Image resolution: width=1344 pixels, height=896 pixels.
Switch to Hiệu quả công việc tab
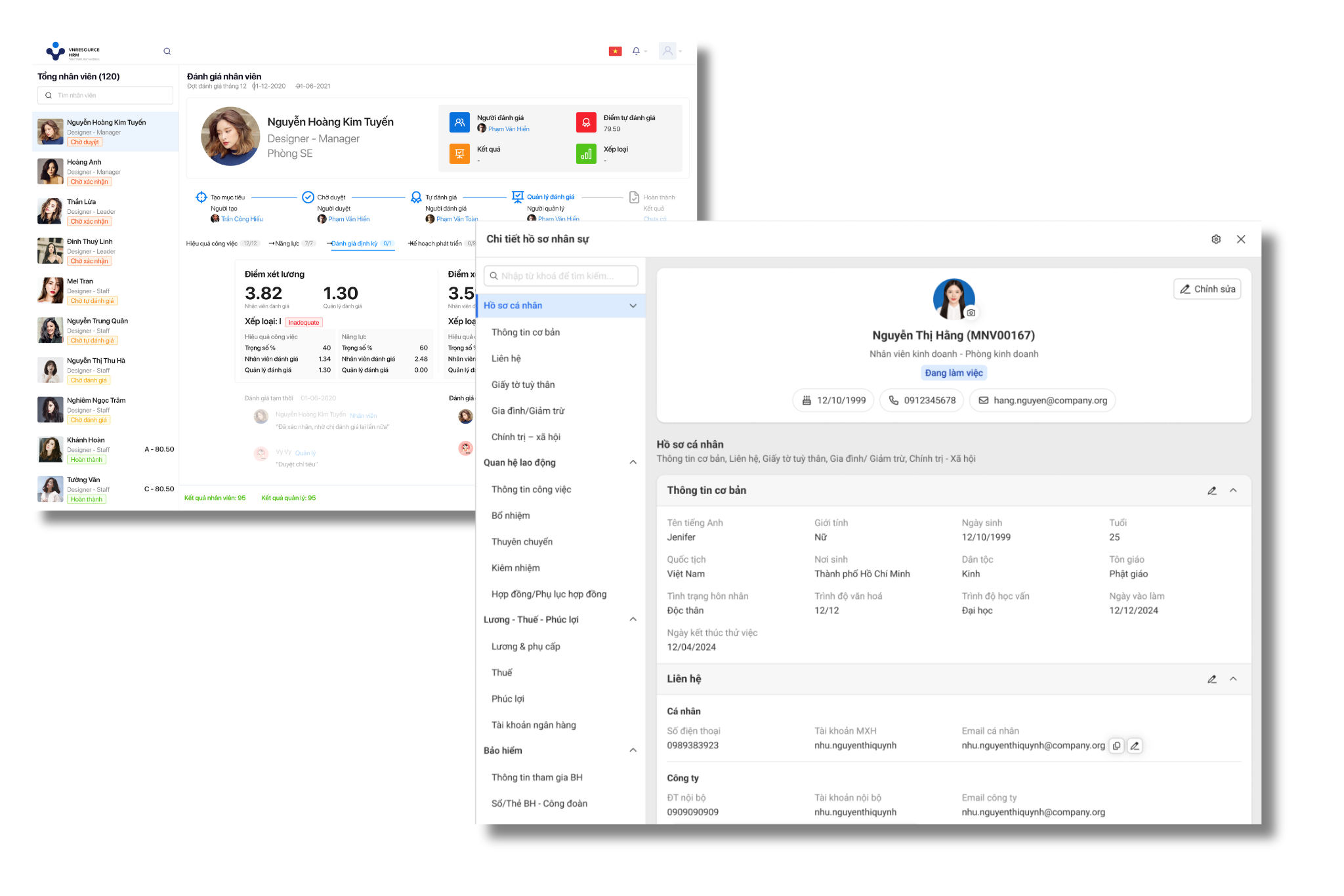point(222,244)
